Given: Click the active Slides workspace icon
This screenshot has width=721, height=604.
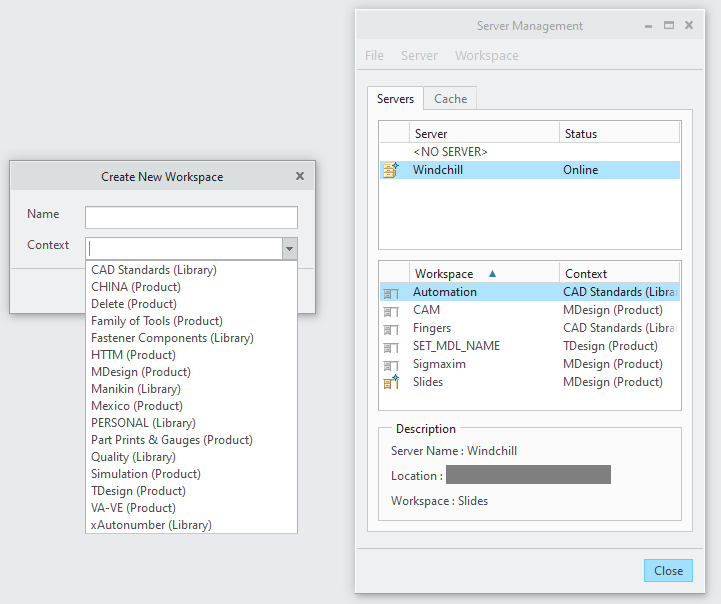Looking at the screenshot, I should click(x=391, y=382).
